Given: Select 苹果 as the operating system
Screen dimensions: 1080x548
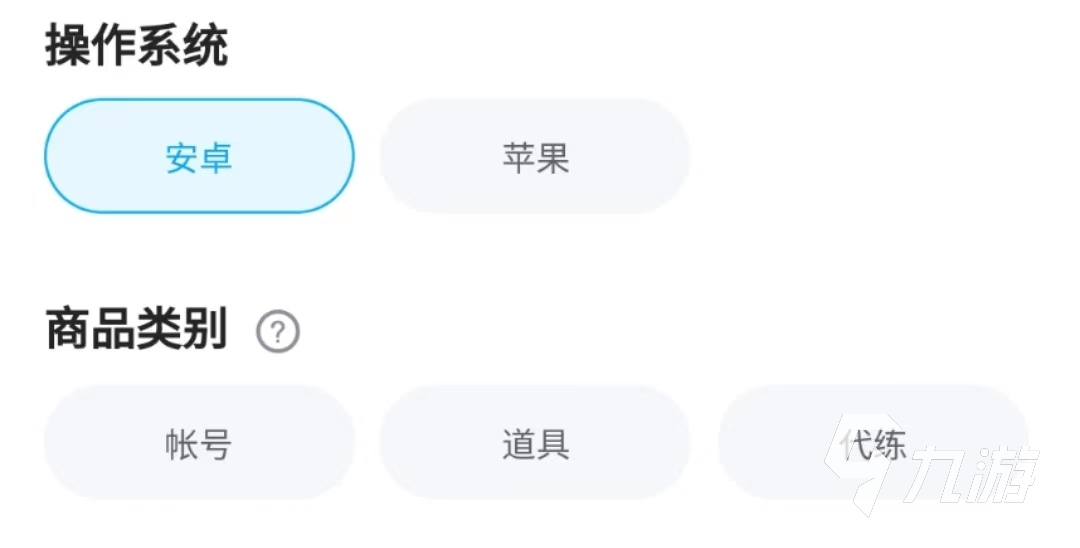Looking at the screenshot, I should click(x=535, y=156).
